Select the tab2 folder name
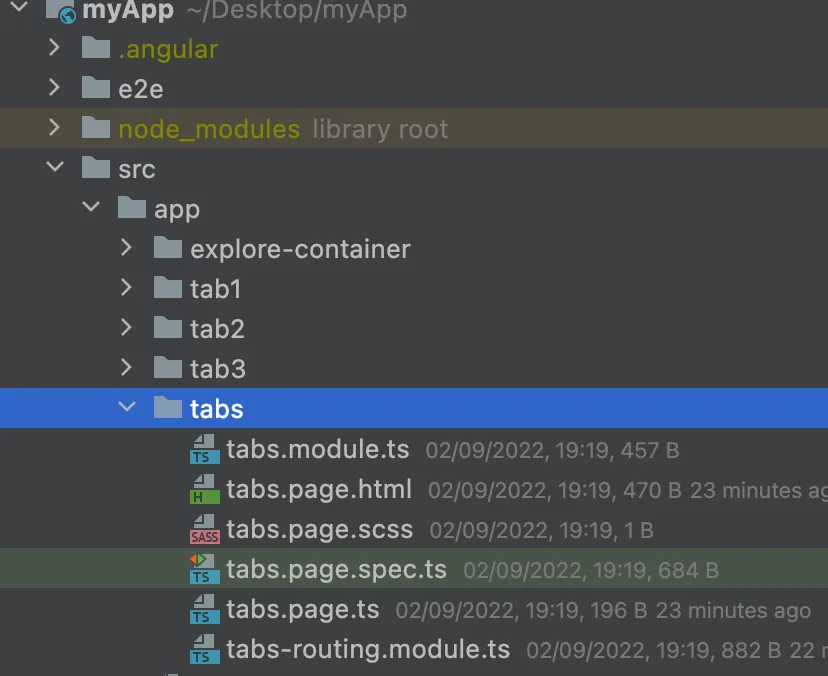Image resolution: width=828 pixels, height=676 pixels. click(217, 329)
